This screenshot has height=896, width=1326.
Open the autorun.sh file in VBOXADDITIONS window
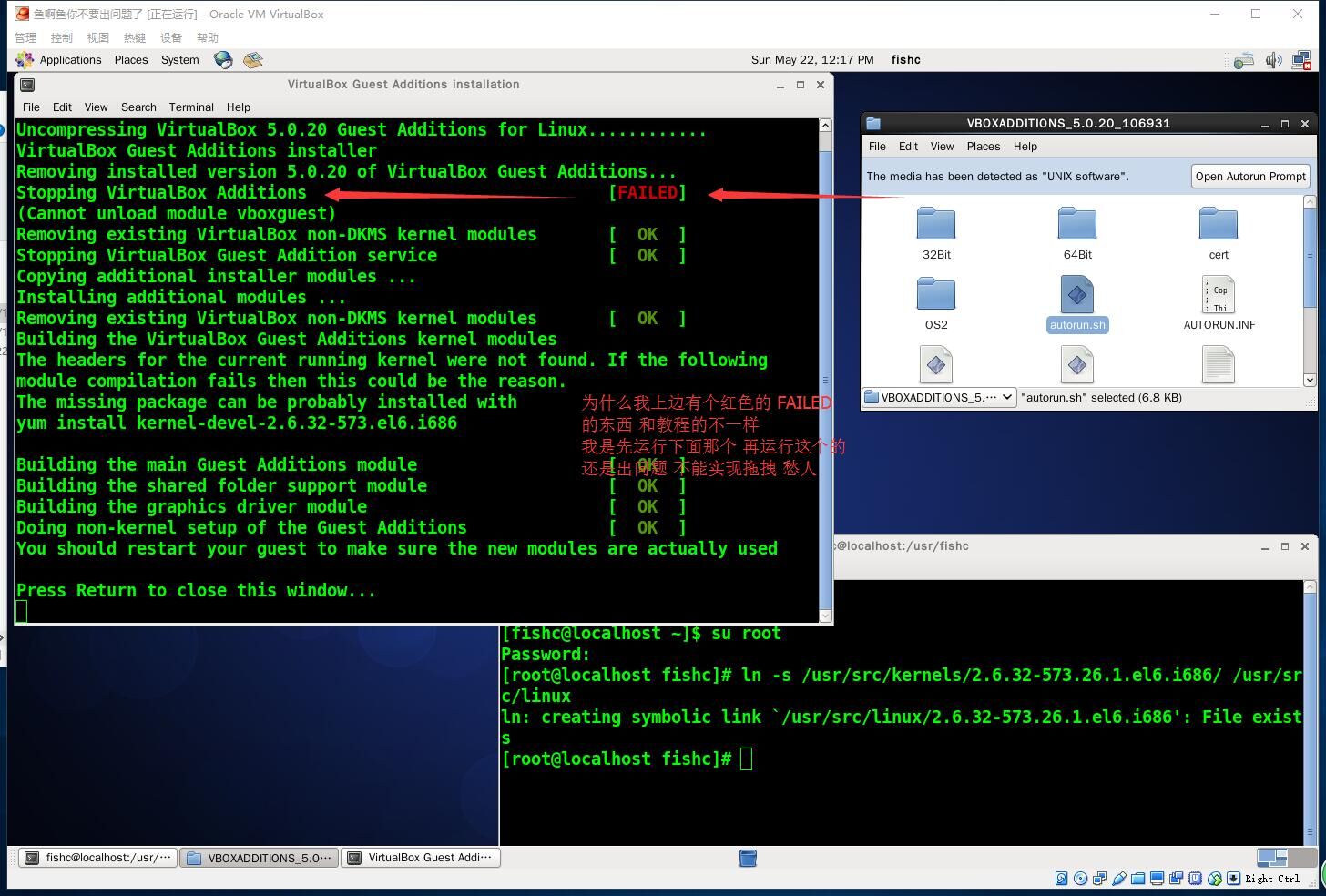tap(1077, 305)
